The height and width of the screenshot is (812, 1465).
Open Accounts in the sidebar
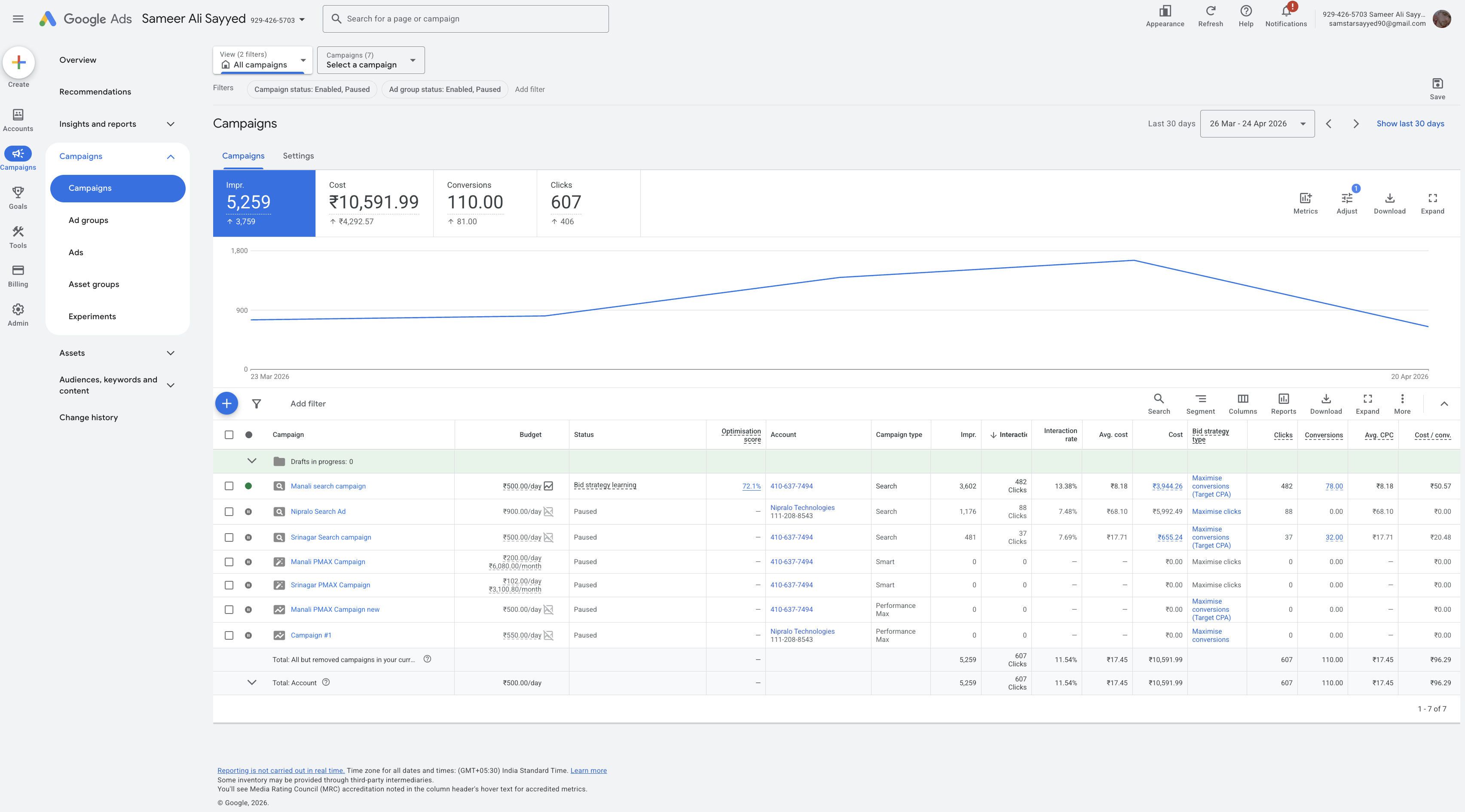point(18,120)
